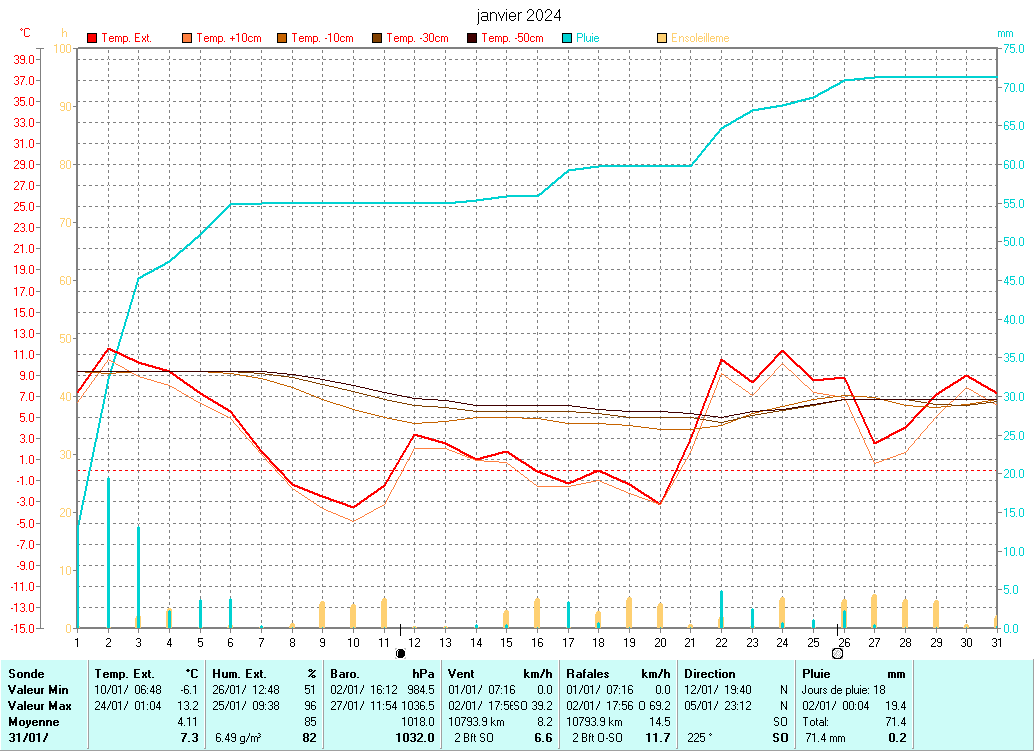The height and width of the screenshot is (751, 1034).
Task: Select the 'Sonde' column header
Action: (26, 674)
